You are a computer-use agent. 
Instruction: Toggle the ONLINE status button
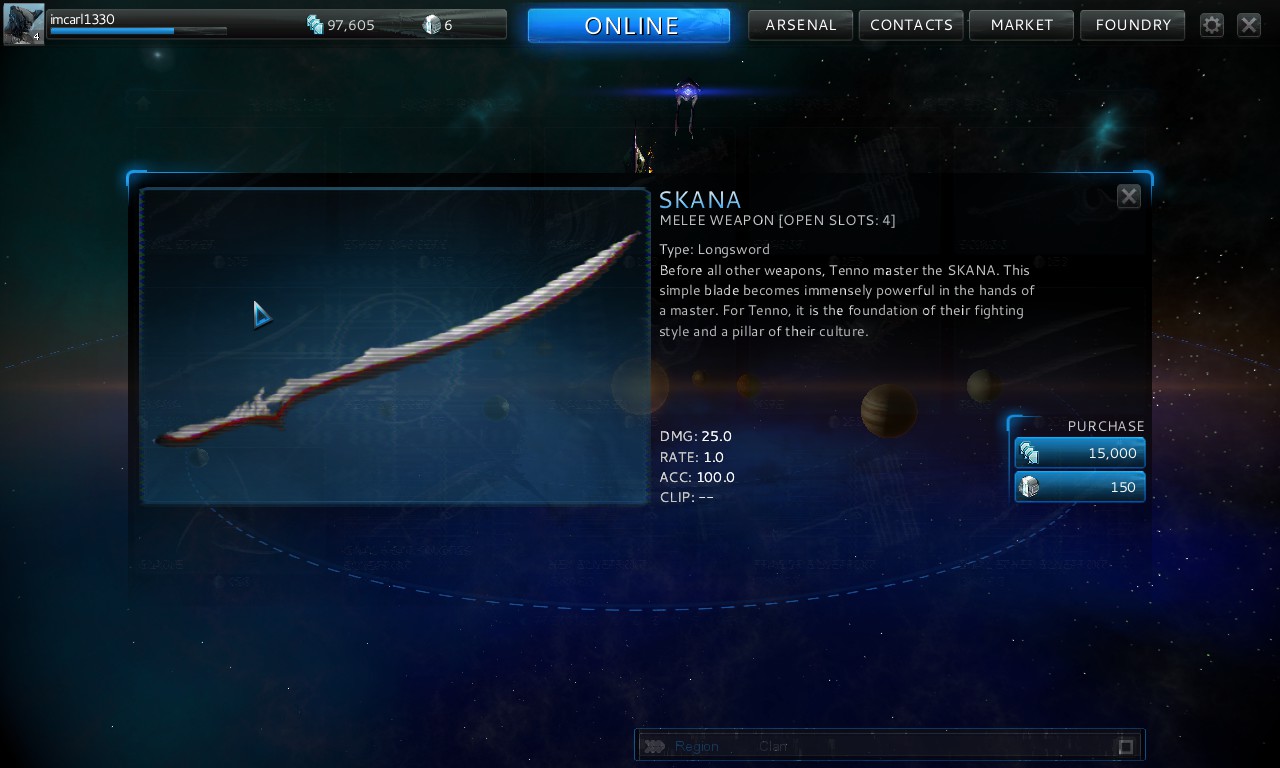[x=629, y=26]
